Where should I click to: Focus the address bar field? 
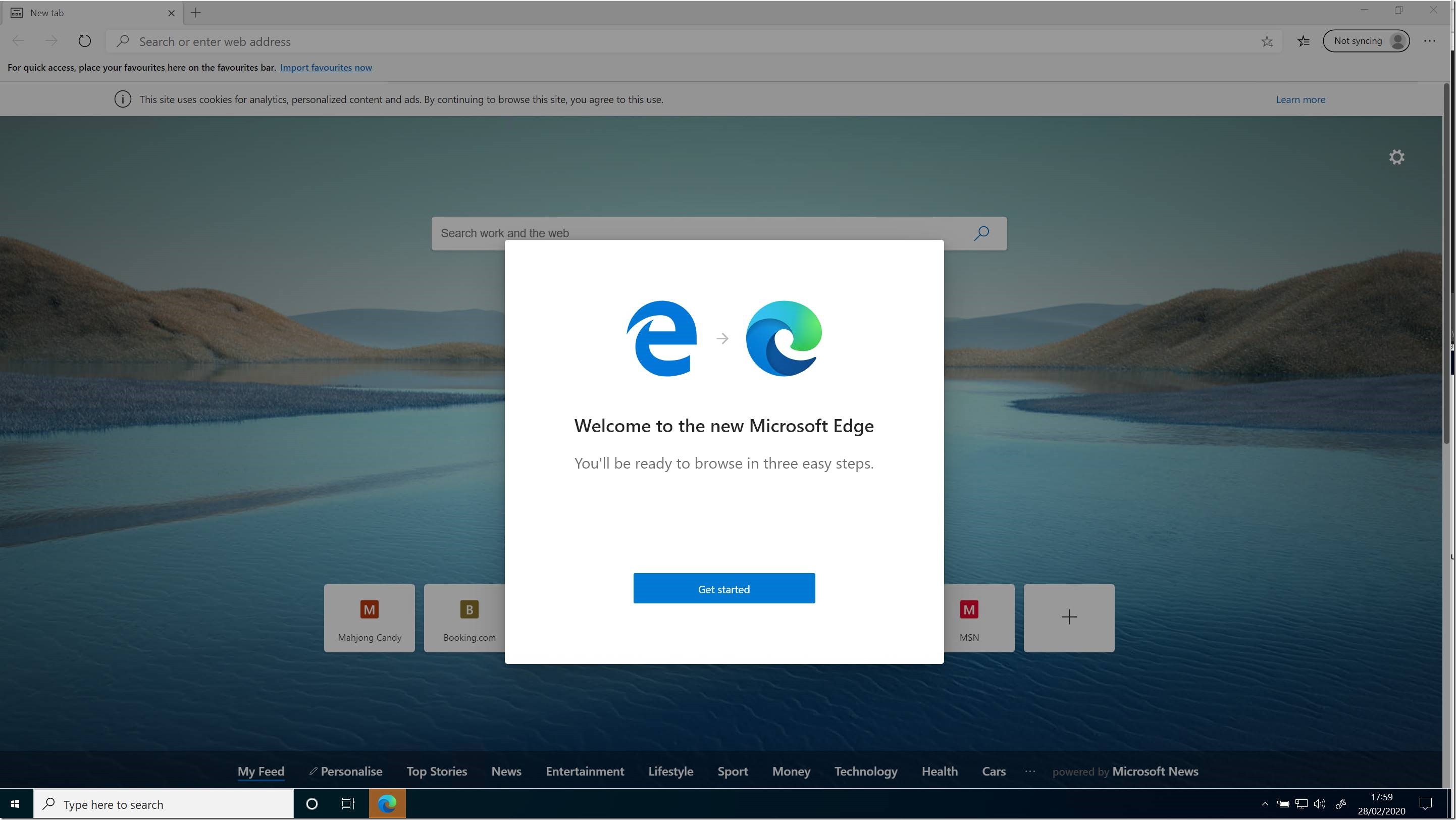[x=678, y=41]
